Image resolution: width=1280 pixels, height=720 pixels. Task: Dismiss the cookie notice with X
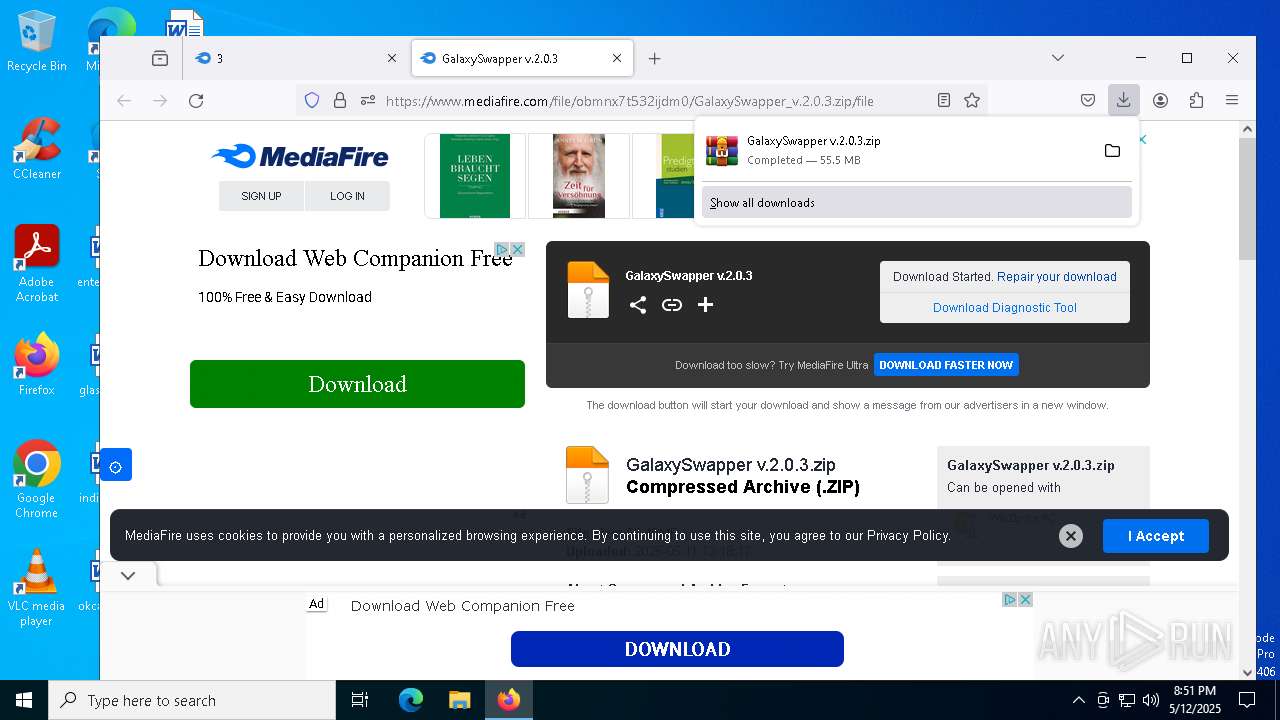coord(1071,536)
